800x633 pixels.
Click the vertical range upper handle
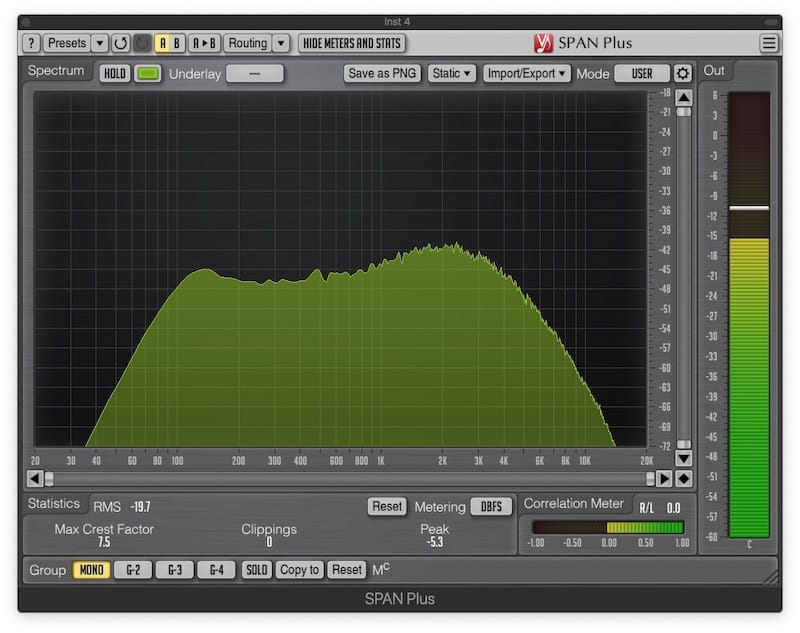[x=684, y=111]
